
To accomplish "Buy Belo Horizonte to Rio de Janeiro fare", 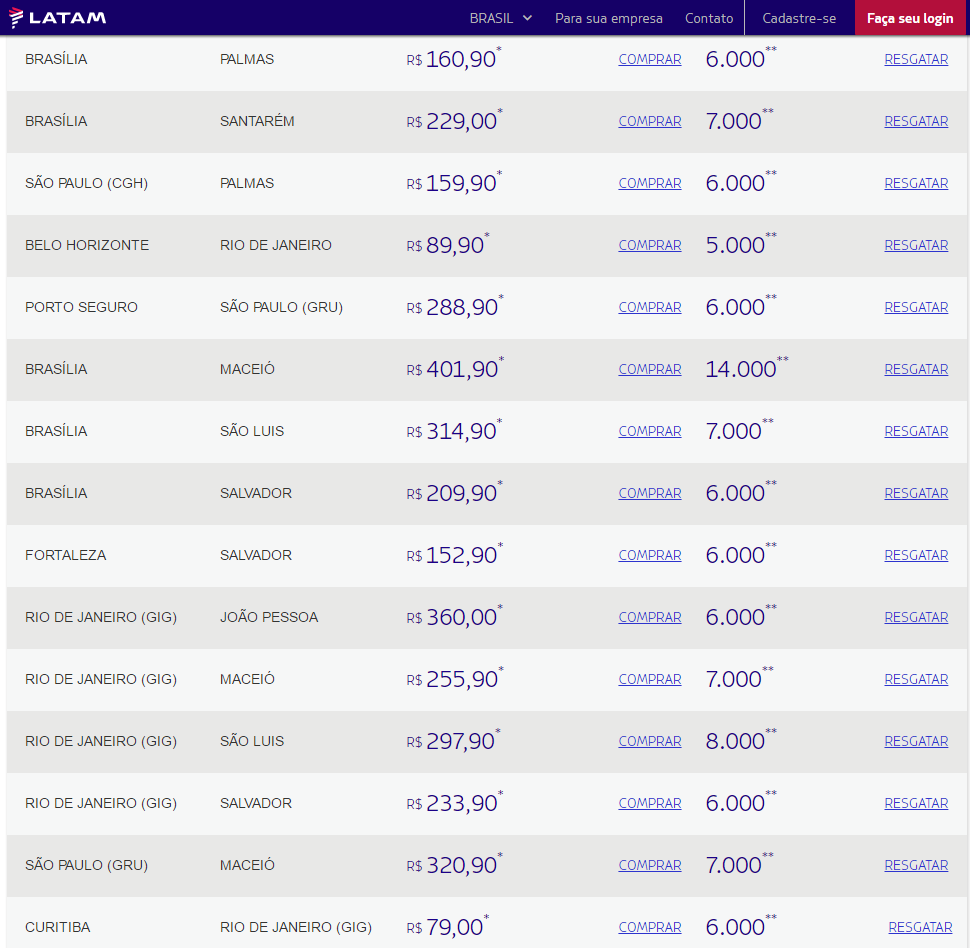I will pos(650,245).
